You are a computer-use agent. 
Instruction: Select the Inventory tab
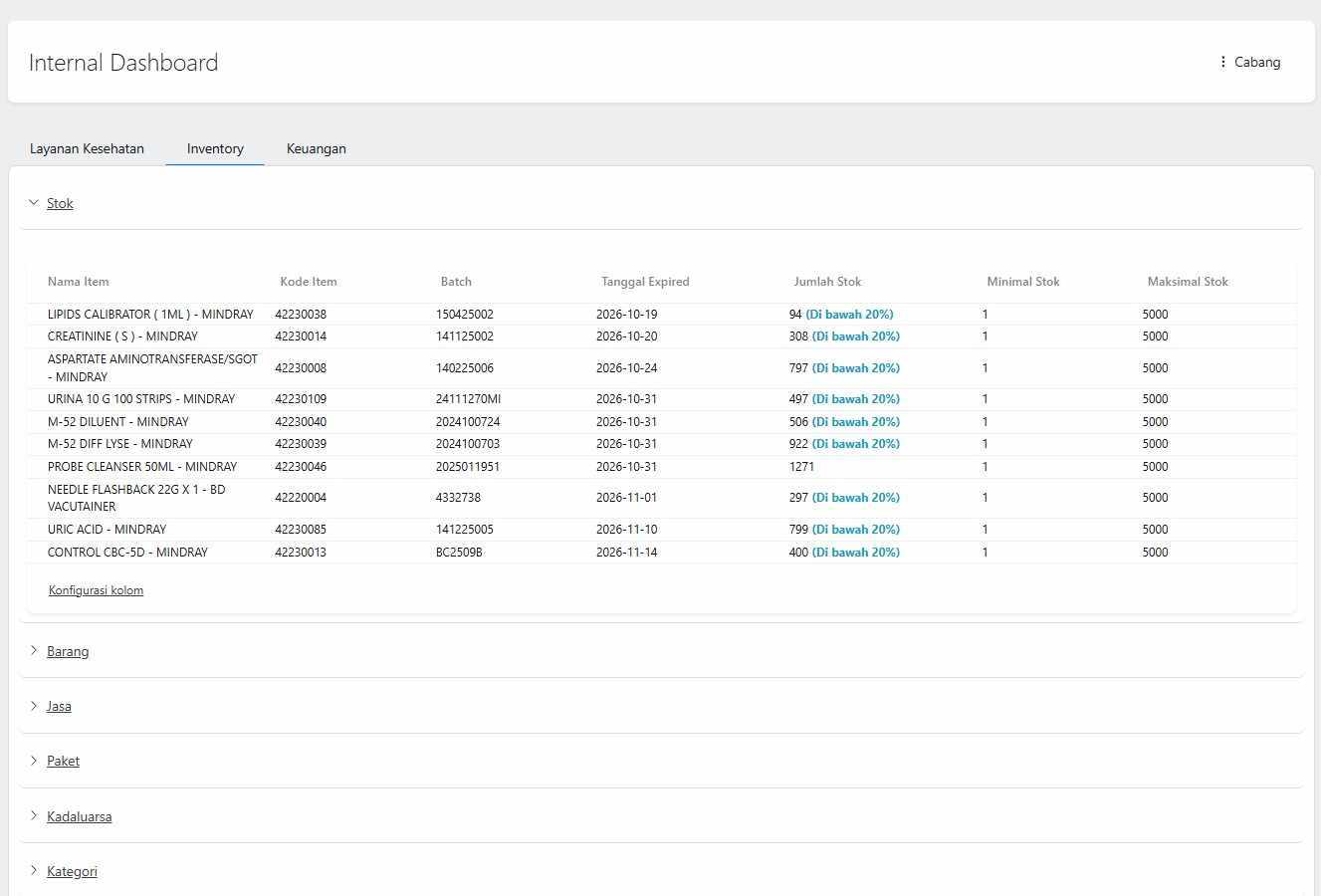[x=215, y=148]
